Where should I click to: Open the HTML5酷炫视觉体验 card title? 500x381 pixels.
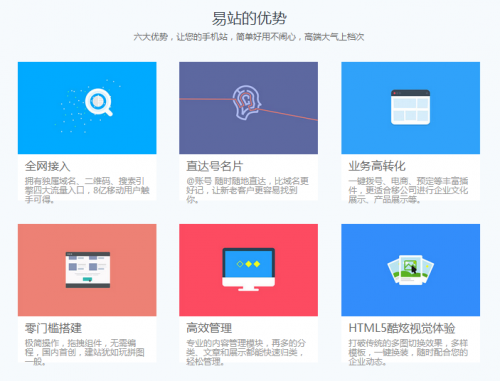pos(402,328)
